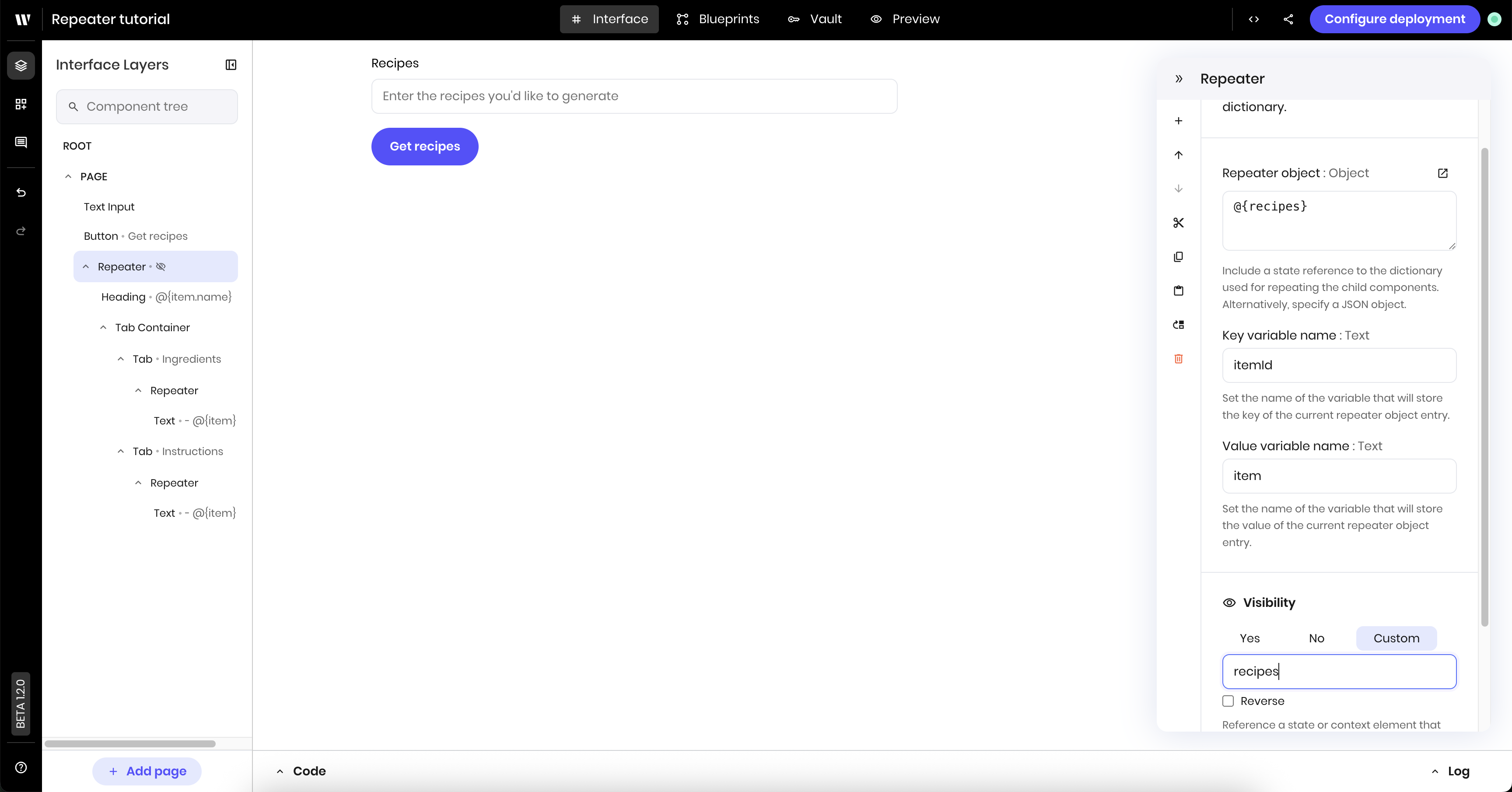Move component up with arrow icon
Image resolution: width=1512 pixels, height=792 pixels.
(1179, 155)
